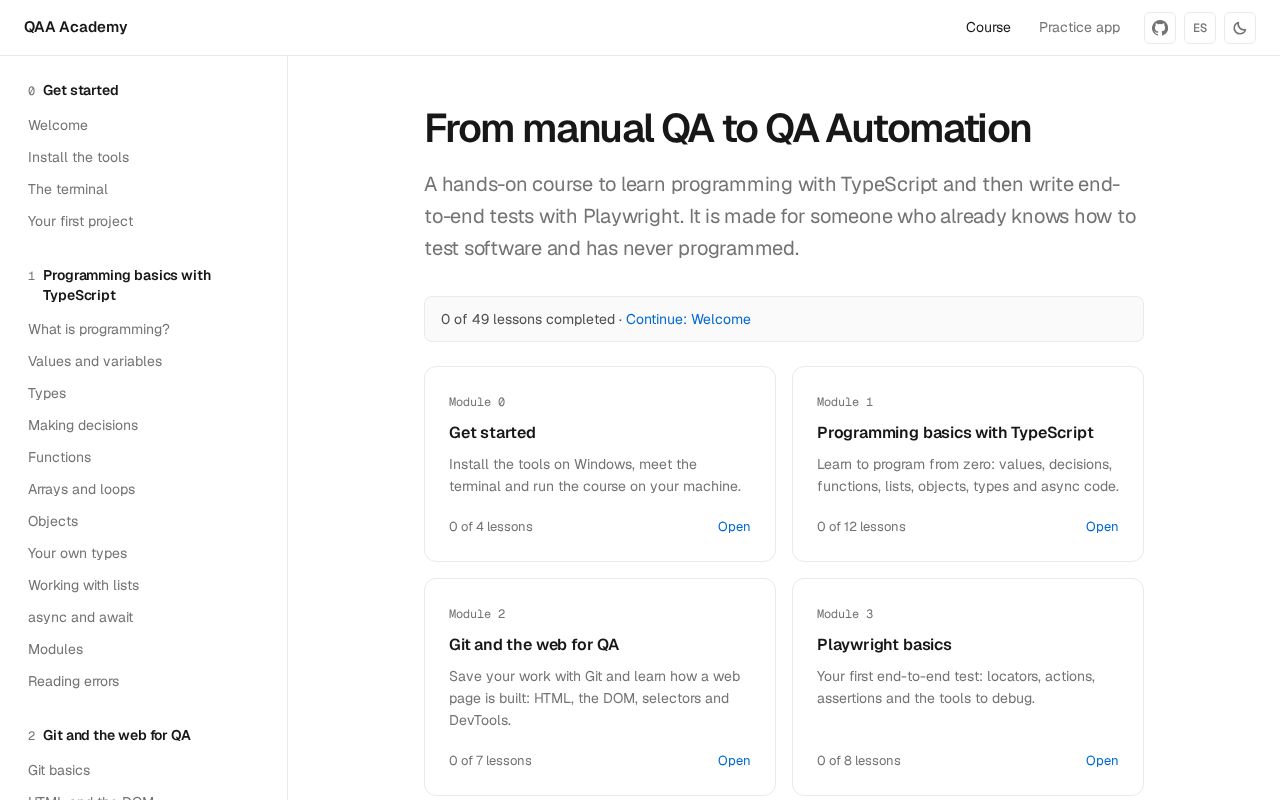
Task: Select Get started heading in the sidebar
Action: (81, 90)
